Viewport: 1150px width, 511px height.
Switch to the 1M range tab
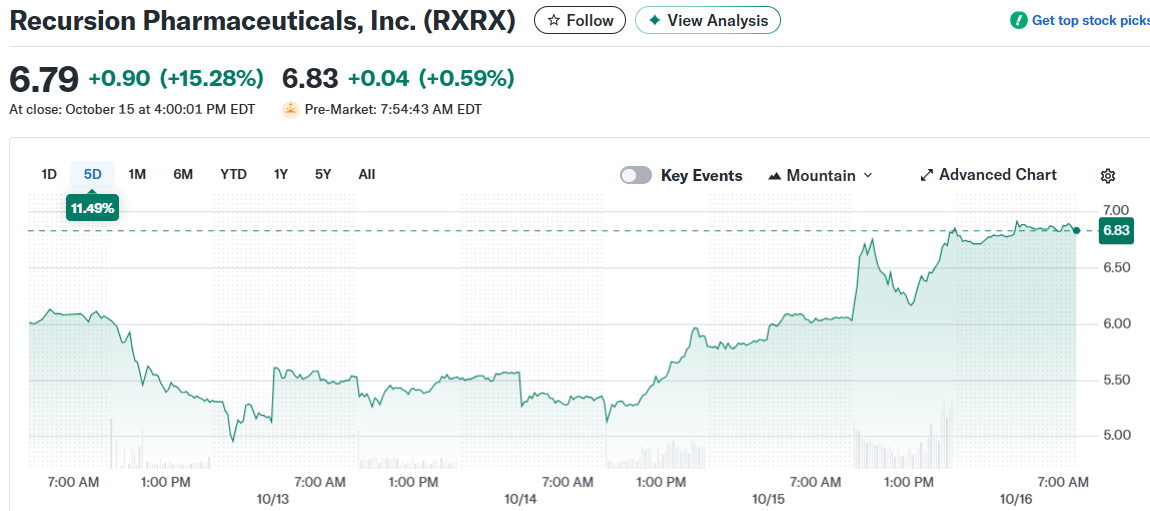point(138,174)
